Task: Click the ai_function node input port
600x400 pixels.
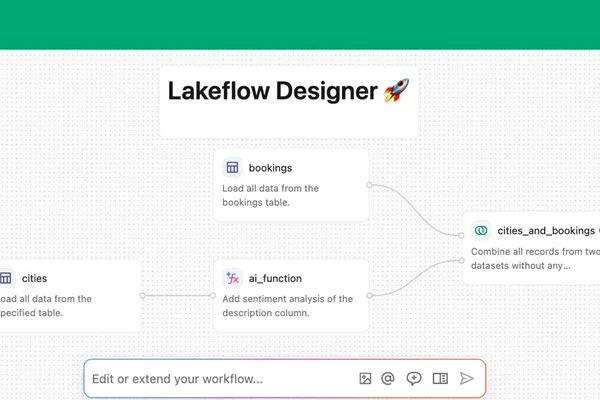Action: (213, 296)
